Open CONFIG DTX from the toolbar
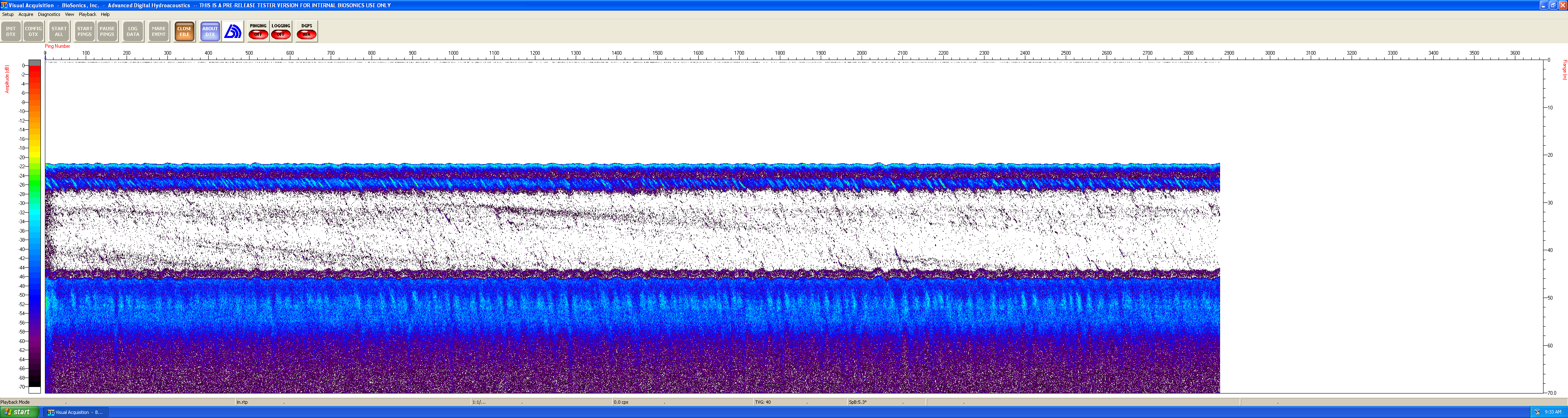1568x418 pixels. pos(33,32)
